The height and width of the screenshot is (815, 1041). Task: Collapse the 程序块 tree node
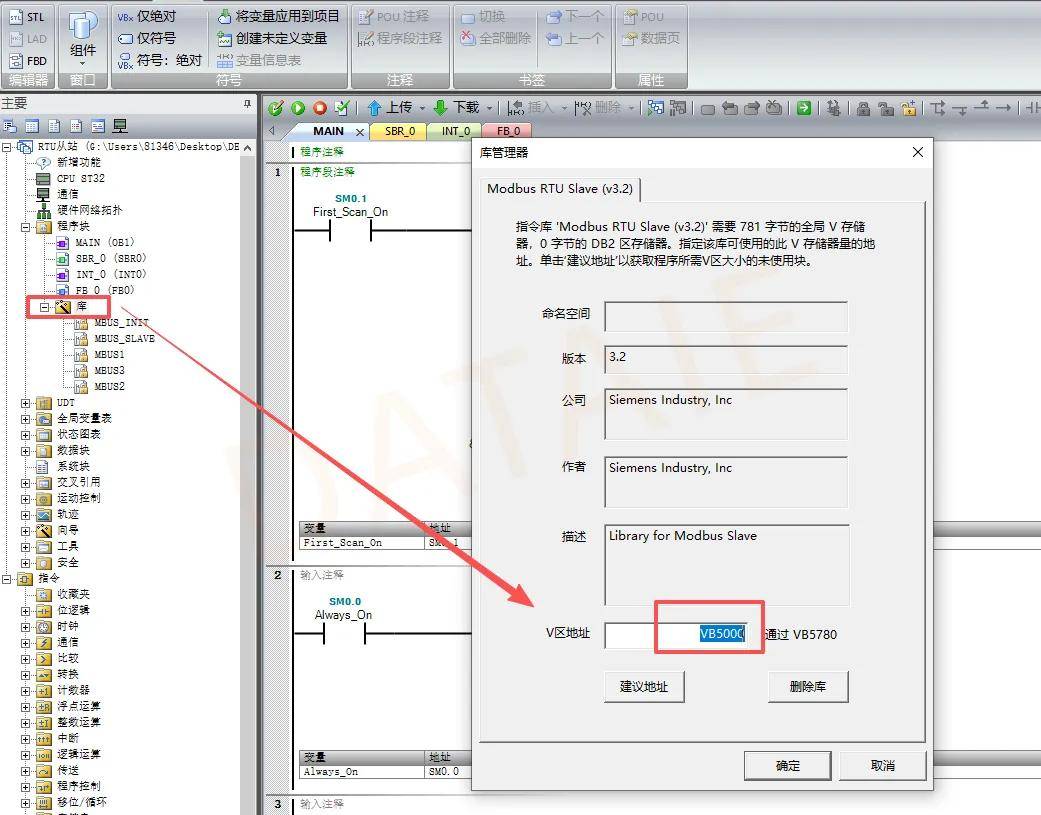(x=25, y=227)
